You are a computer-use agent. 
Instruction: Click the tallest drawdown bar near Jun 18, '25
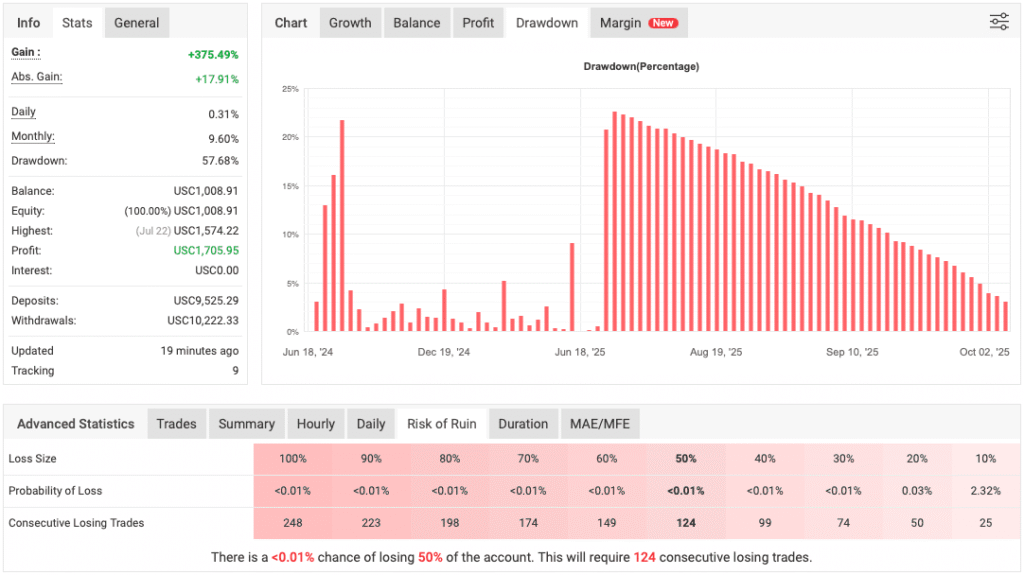pyautogui.click(x=615, y=220)
